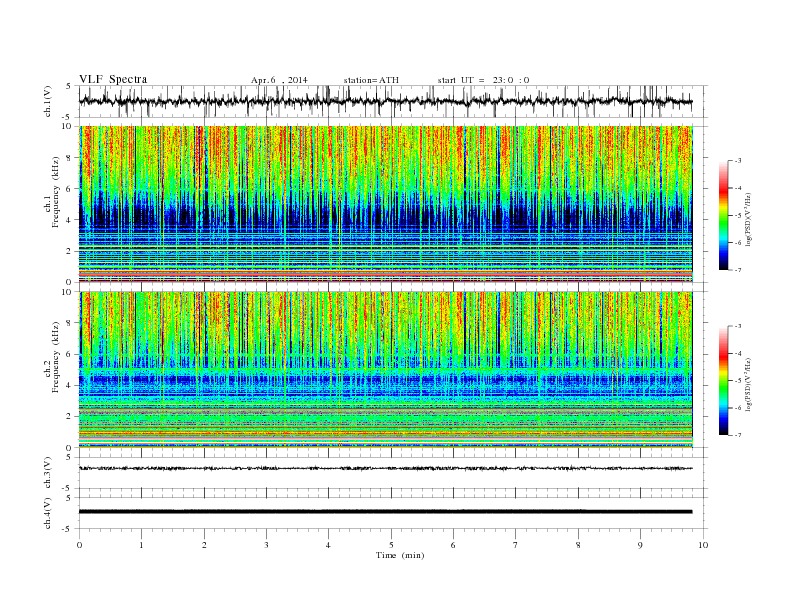Click the "-7" tick on ch.1 color bar
Viewport: 792px width, 612px height.
[x=737, y=270]
